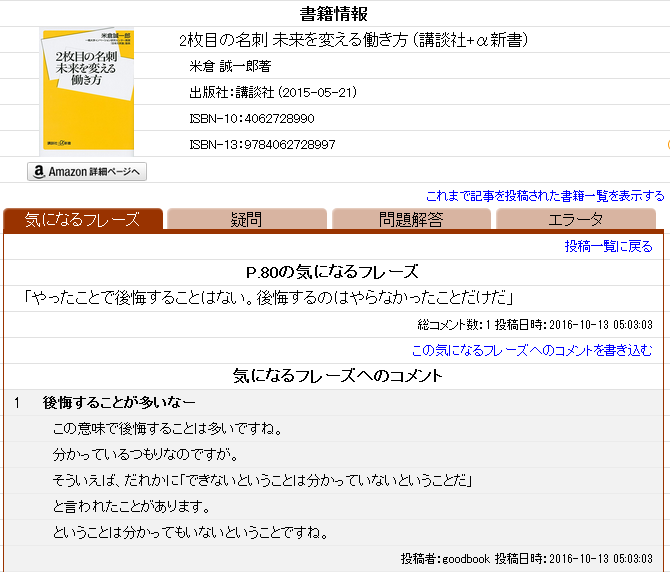Open link これまで記事を投稿された書籍一覧を表示する

545,196
